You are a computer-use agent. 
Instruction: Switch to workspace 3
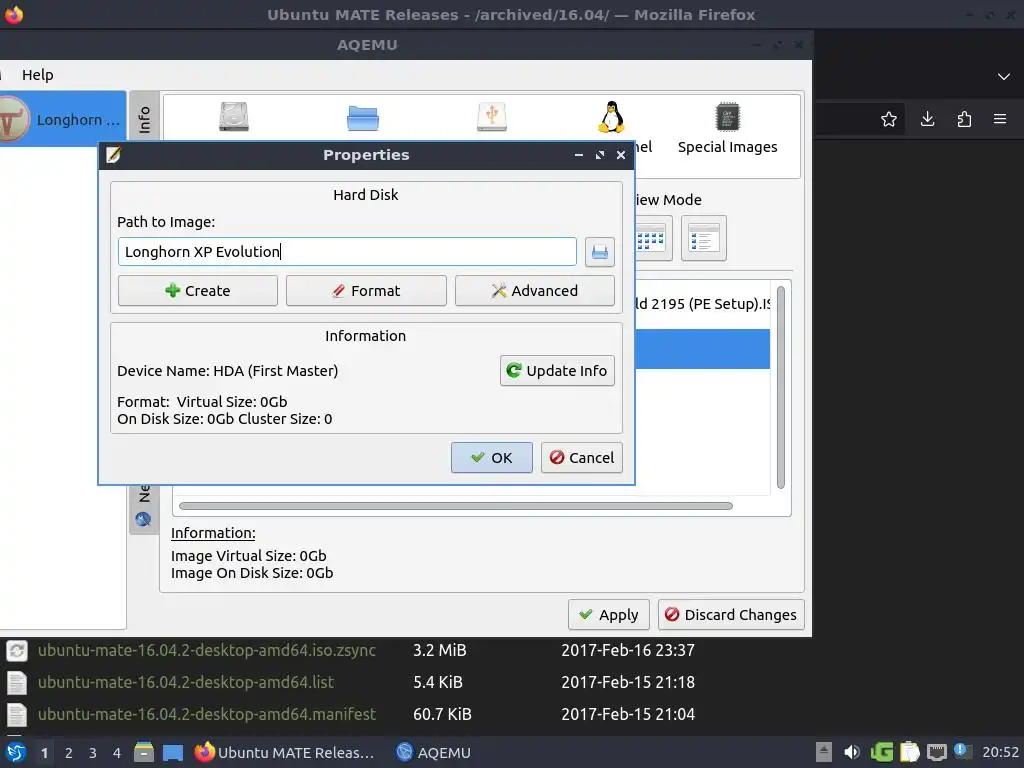pyautogui.click(x=93, y=753)
